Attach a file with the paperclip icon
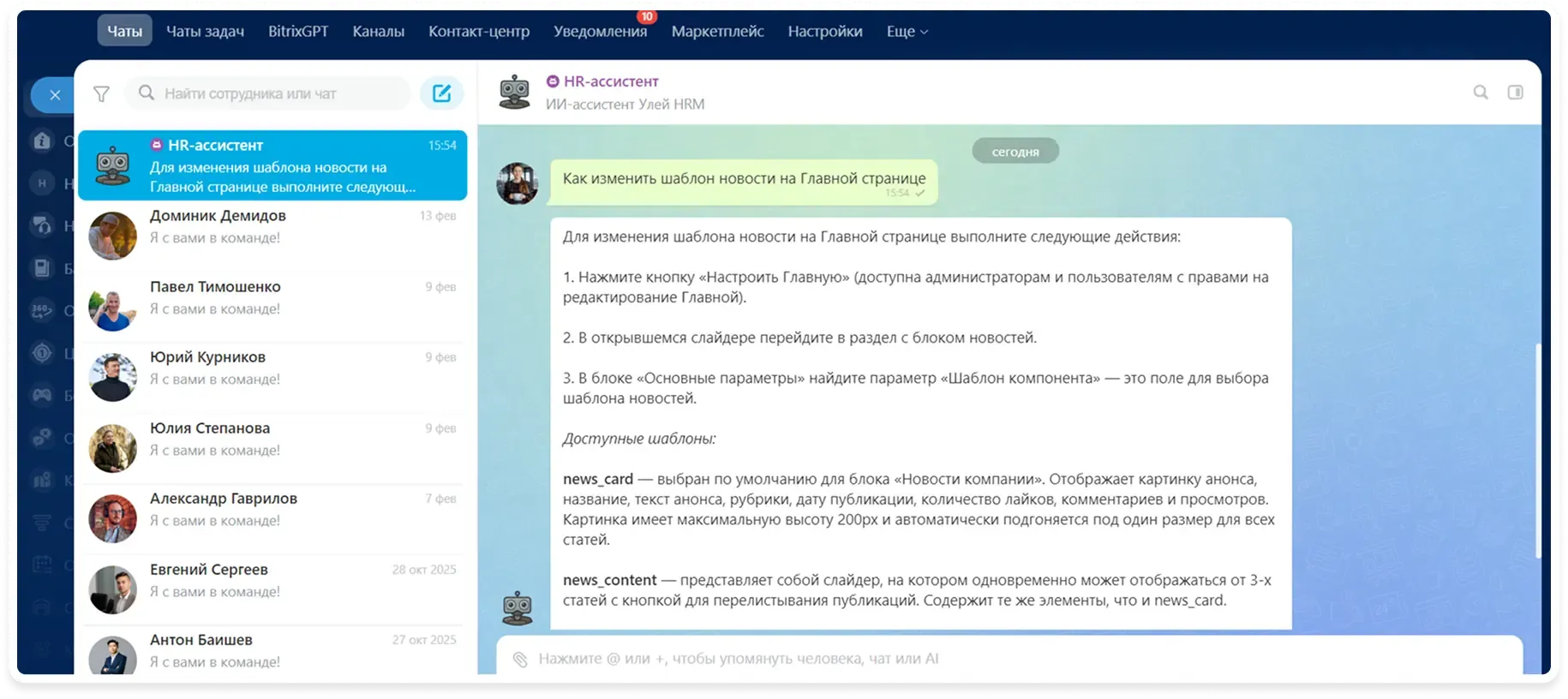 click(520, 659)
